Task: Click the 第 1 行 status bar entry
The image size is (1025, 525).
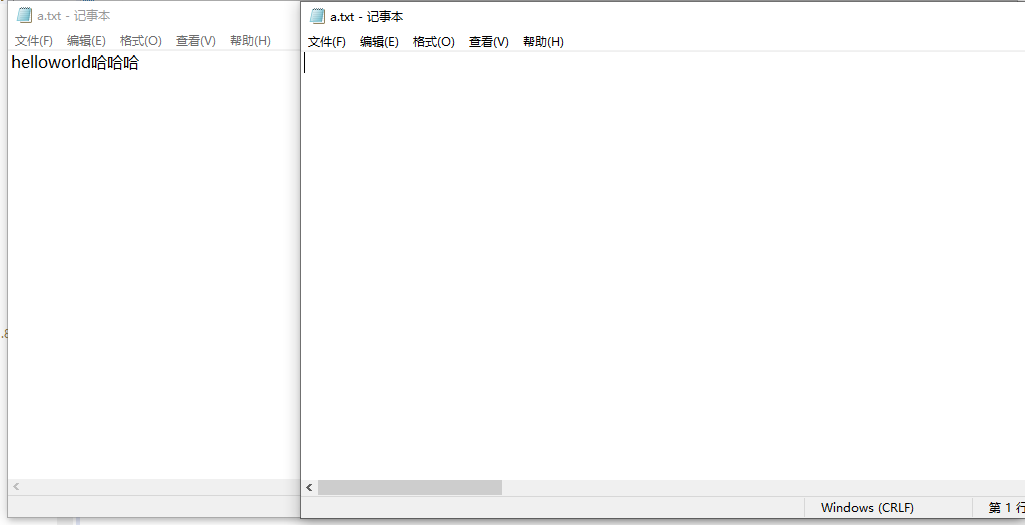Action: tap(1006, 508)
